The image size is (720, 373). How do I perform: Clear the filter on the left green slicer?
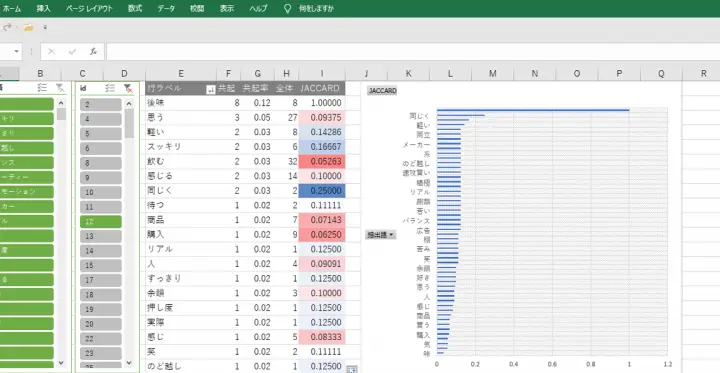pos(60,88)
